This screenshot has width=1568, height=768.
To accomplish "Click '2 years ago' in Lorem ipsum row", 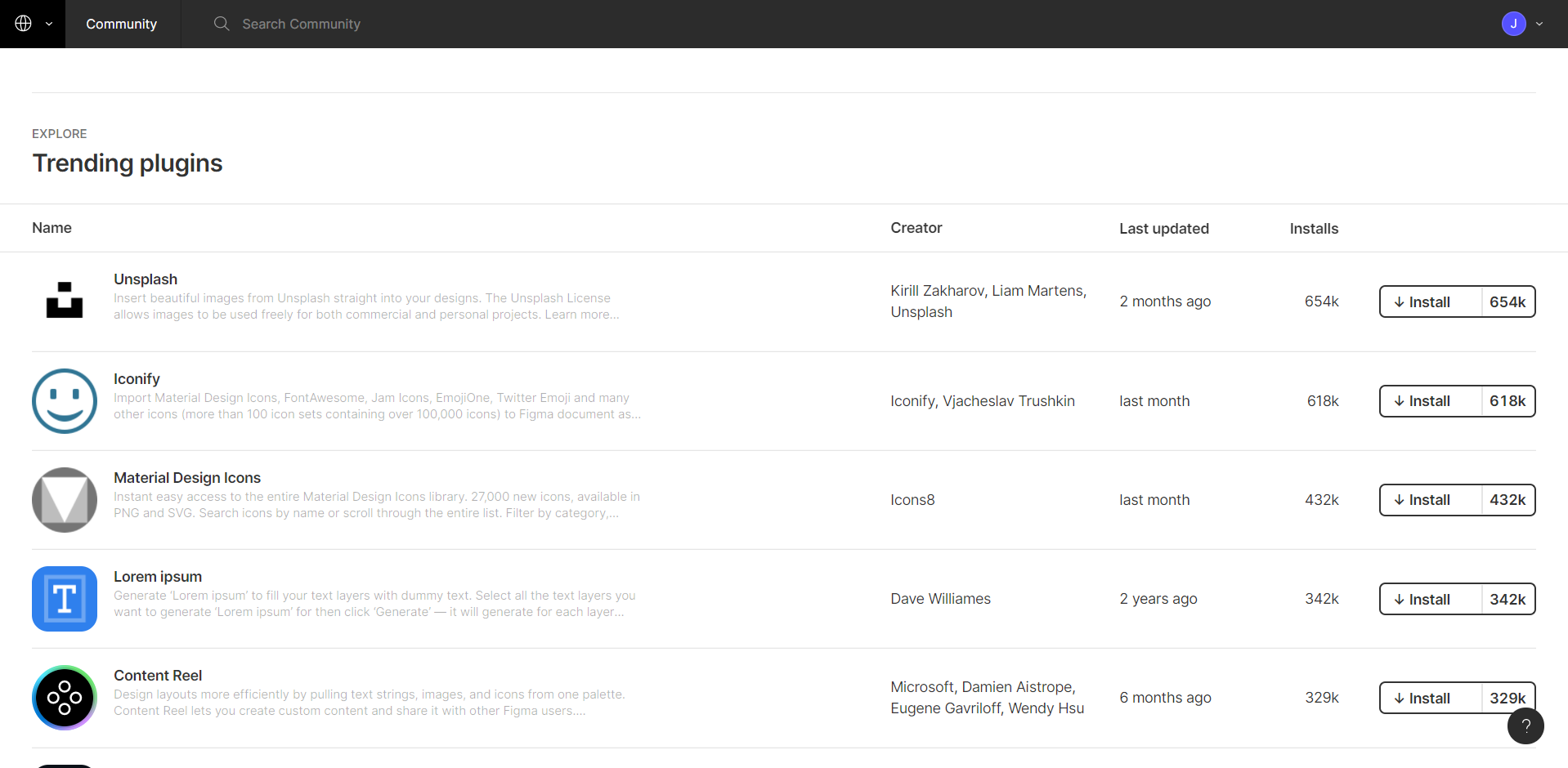I will [x=1158, y=599].
